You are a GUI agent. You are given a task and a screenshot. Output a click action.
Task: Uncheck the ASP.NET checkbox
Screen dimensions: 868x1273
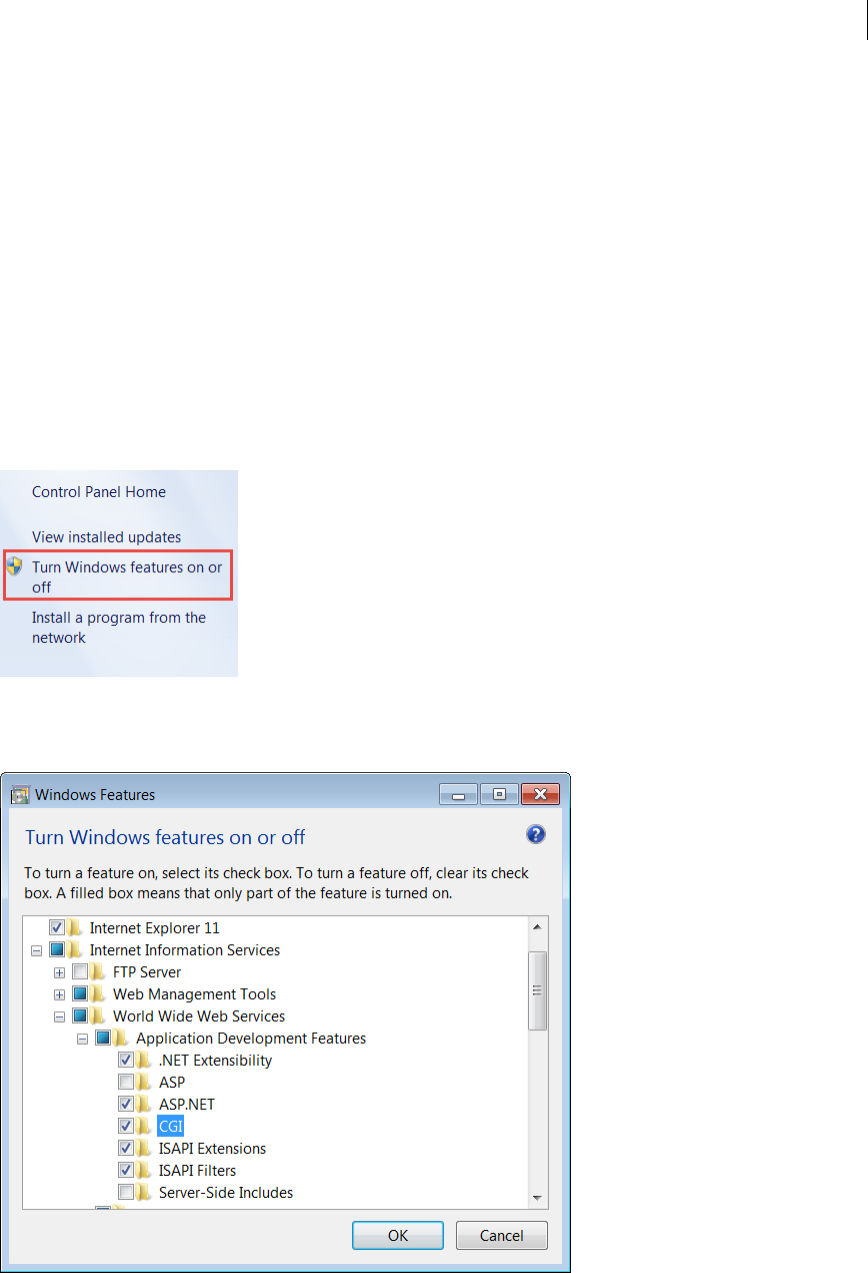(126, 1104)
